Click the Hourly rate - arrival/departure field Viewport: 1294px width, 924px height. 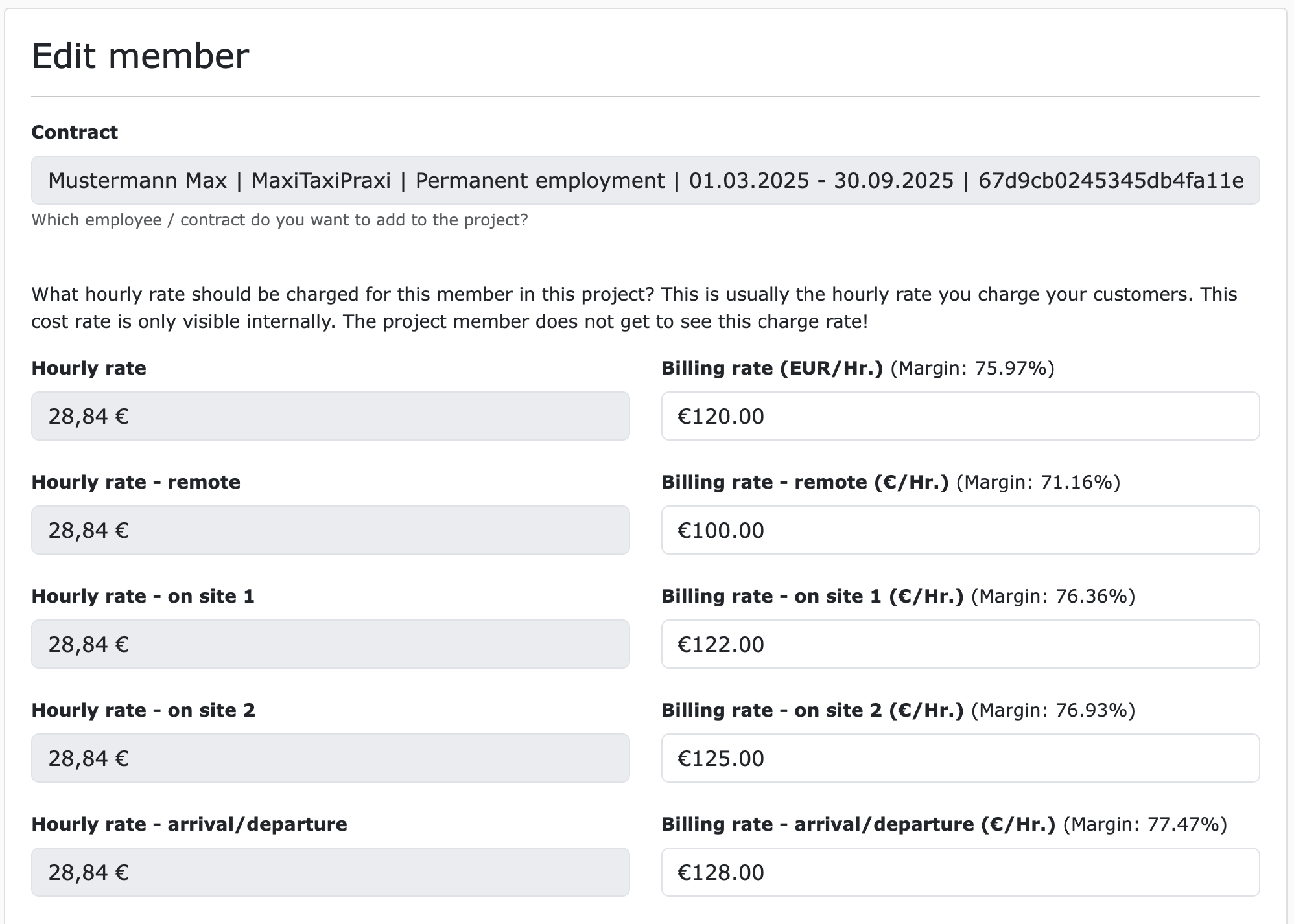coord(330,872)
